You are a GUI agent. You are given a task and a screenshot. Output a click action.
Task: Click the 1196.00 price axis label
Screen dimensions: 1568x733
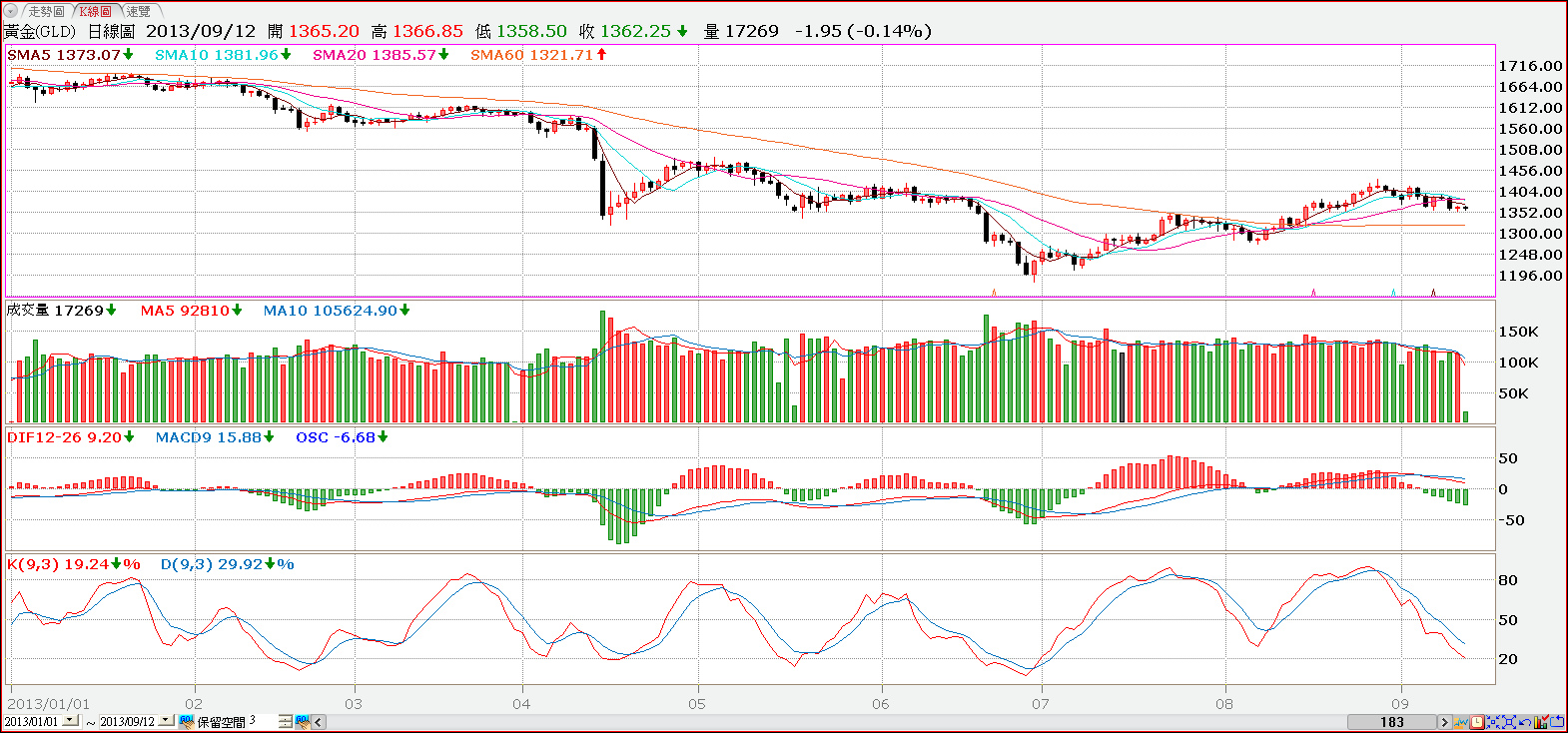[x=1531, y=276]
